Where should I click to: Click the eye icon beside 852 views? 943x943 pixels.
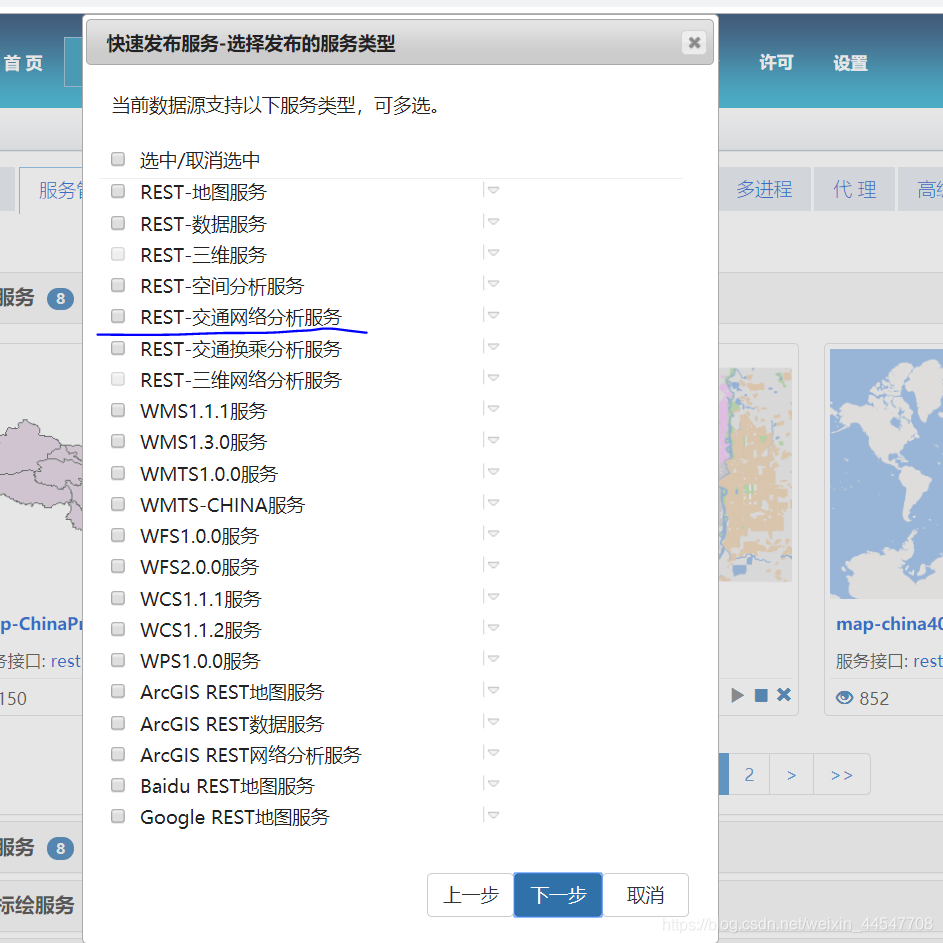coord(844,697)
